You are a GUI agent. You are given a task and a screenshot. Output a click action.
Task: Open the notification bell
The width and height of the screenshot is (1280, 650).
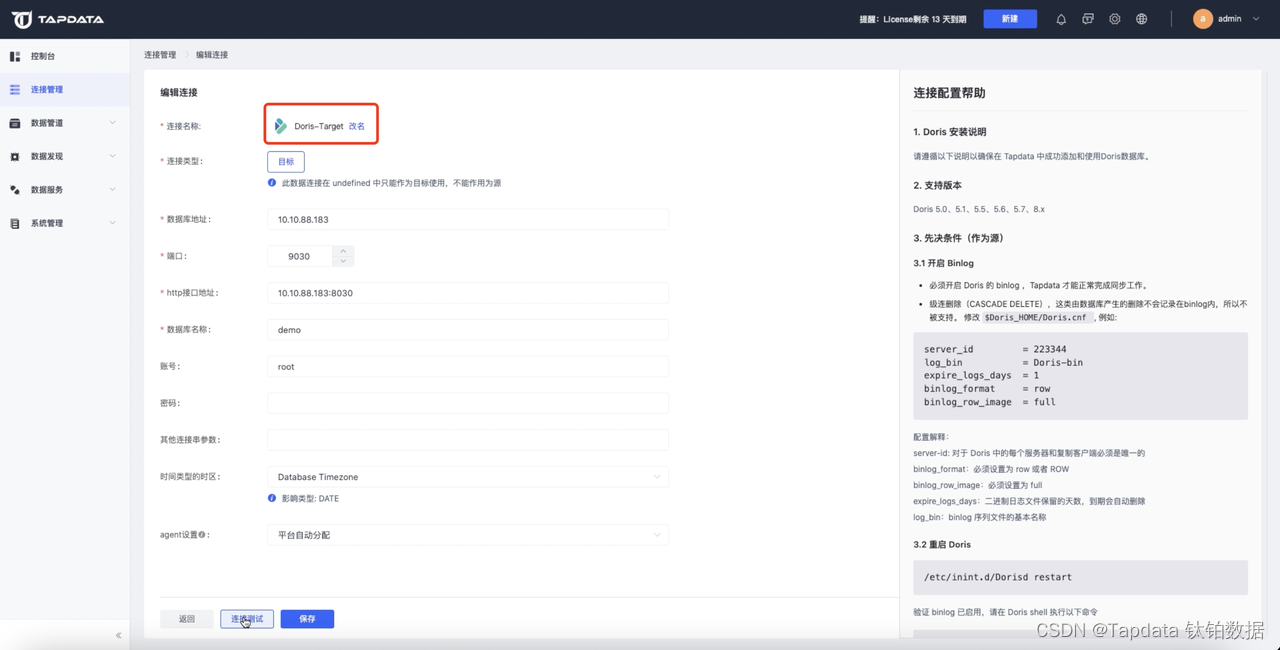pos(1061,19)
